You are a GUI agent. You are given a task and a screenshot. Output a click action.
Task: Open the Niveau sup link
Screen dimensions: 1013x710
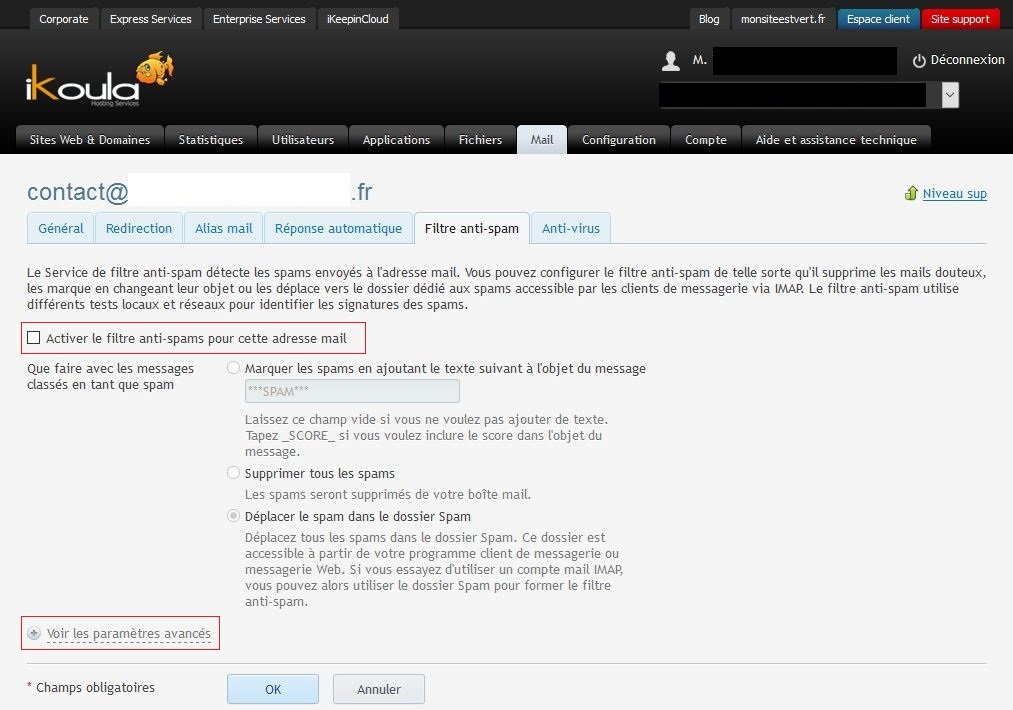click(x=954, y=193)
